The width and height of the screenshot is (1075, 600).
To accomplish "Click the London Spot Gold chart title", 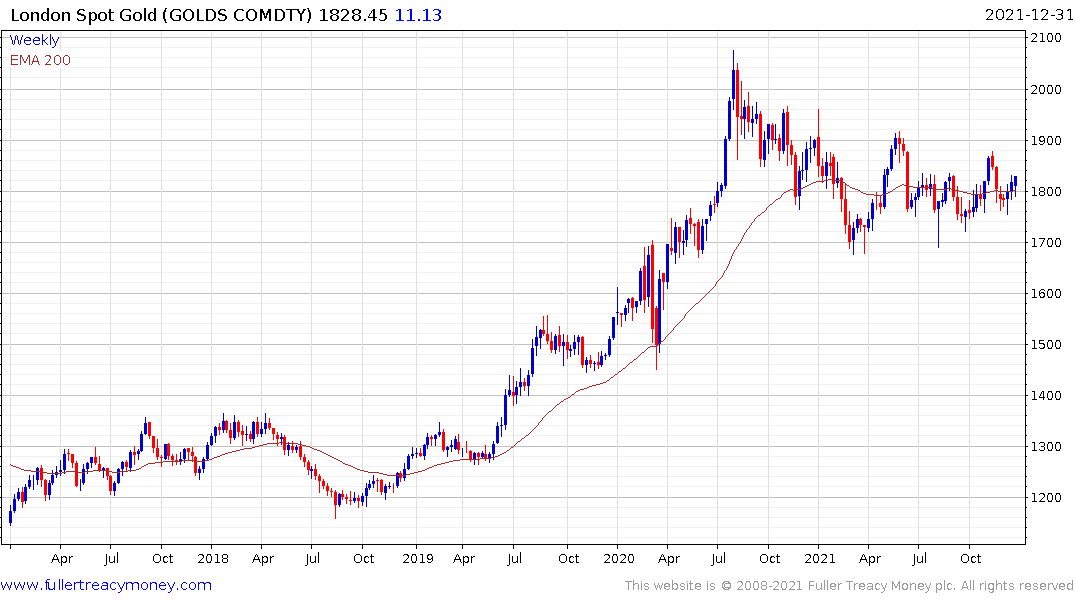I will [x=162, y=15].
